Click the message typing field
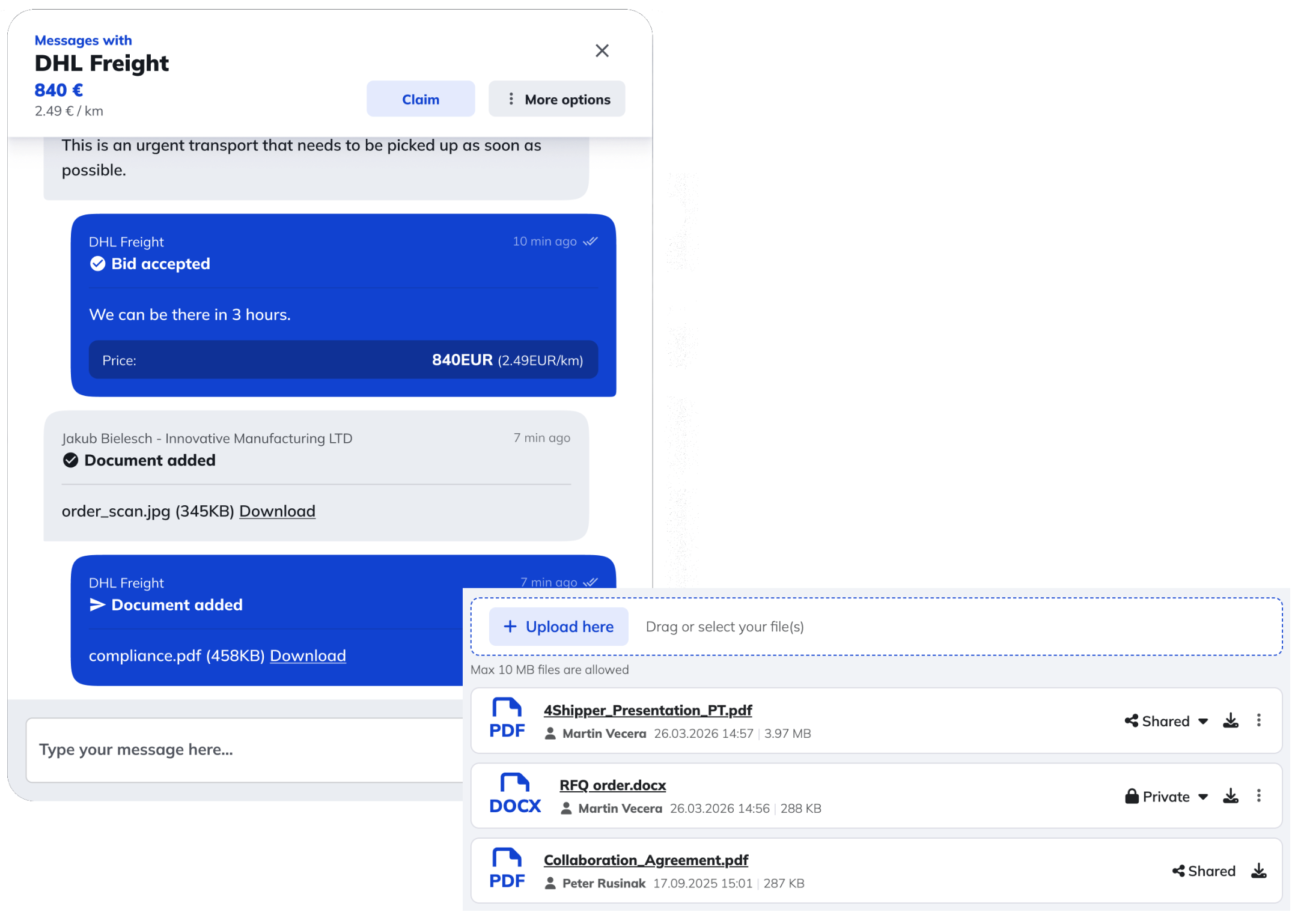1298x924 pixels. coord(240,749)
